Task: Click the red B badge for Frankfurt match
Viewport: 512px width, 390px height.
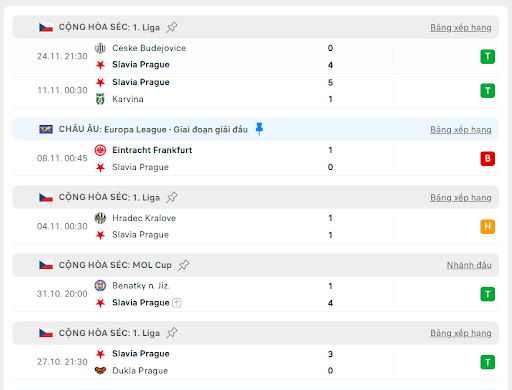Action: (x=487, y=158)
